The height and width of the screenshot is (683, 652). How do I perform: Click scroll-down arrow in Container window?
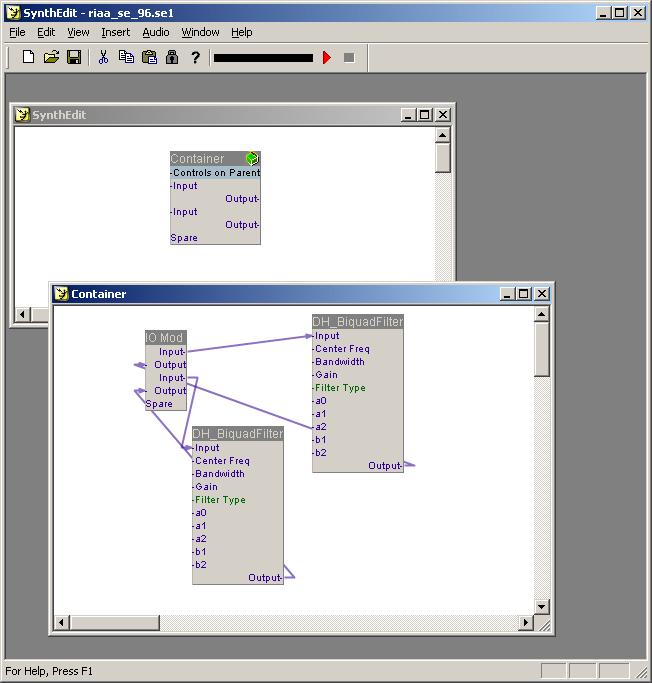pos(541,606)
